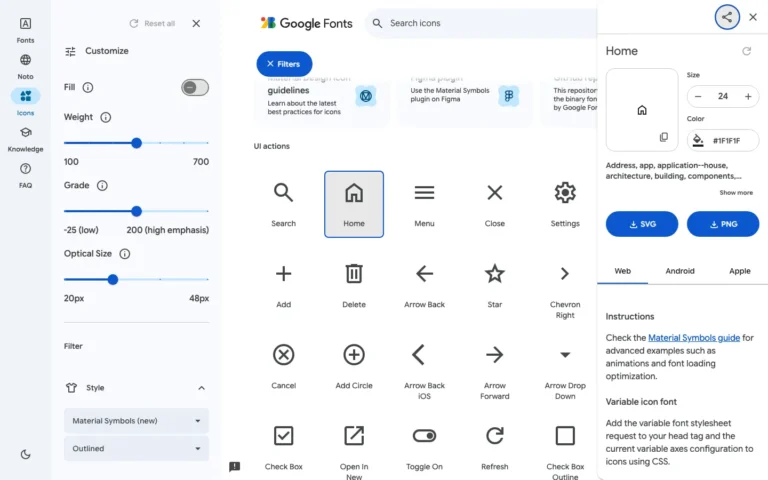Show Grade info icon
The width and height of the screenshot is (768, 480).
coord(102,186)
